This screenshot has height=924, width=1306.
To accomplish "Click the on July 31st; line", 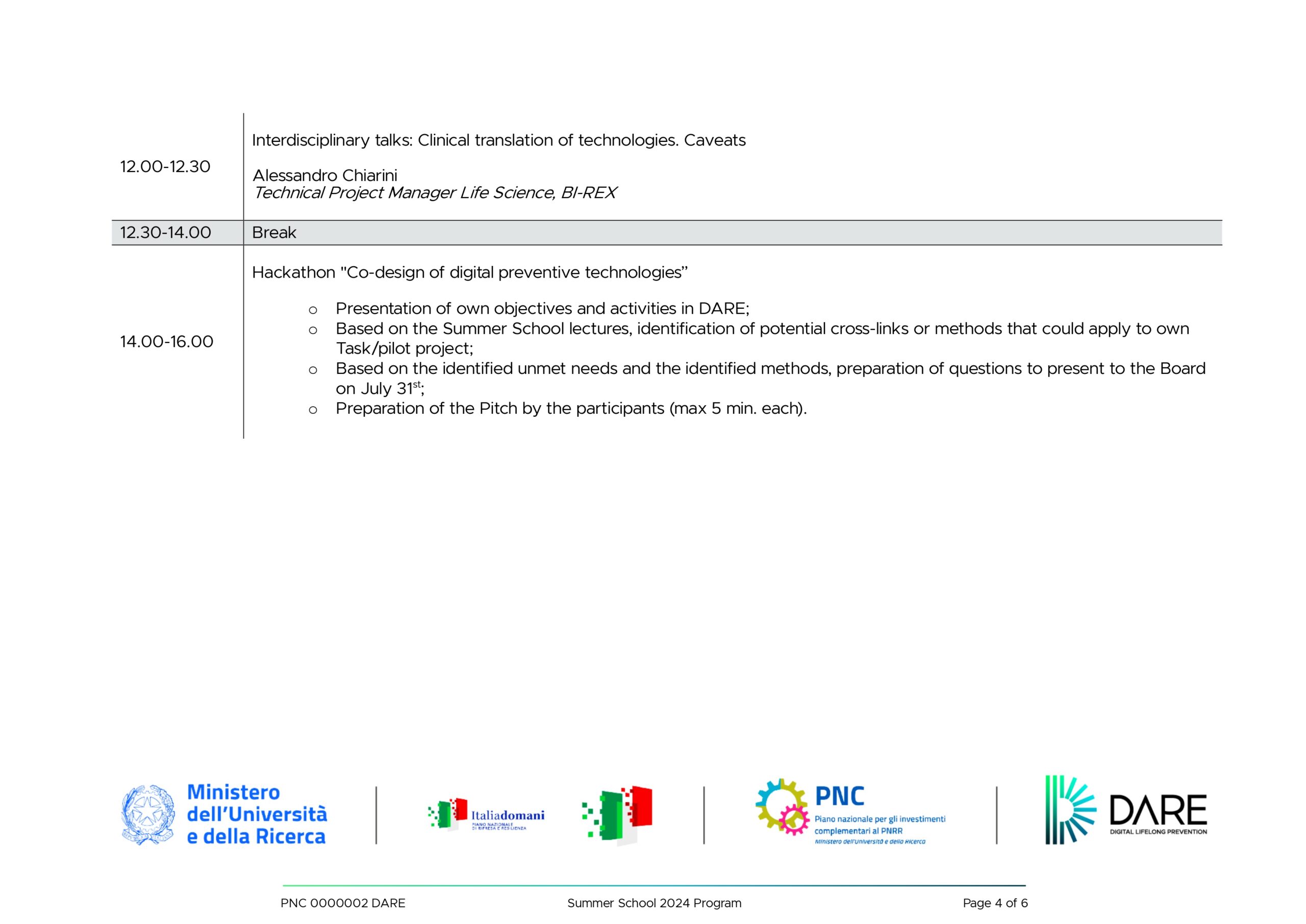I will [380, 388].
